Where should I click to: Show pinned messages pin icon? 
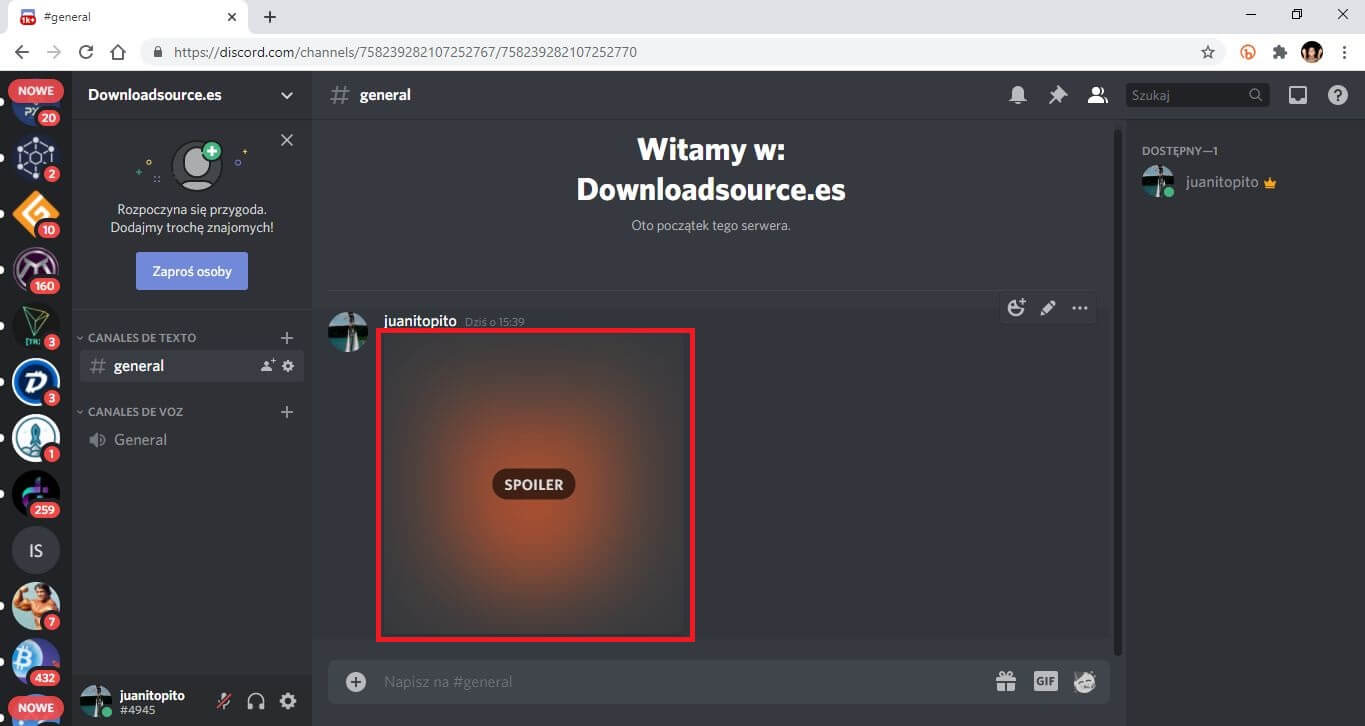pos(1057,95)
